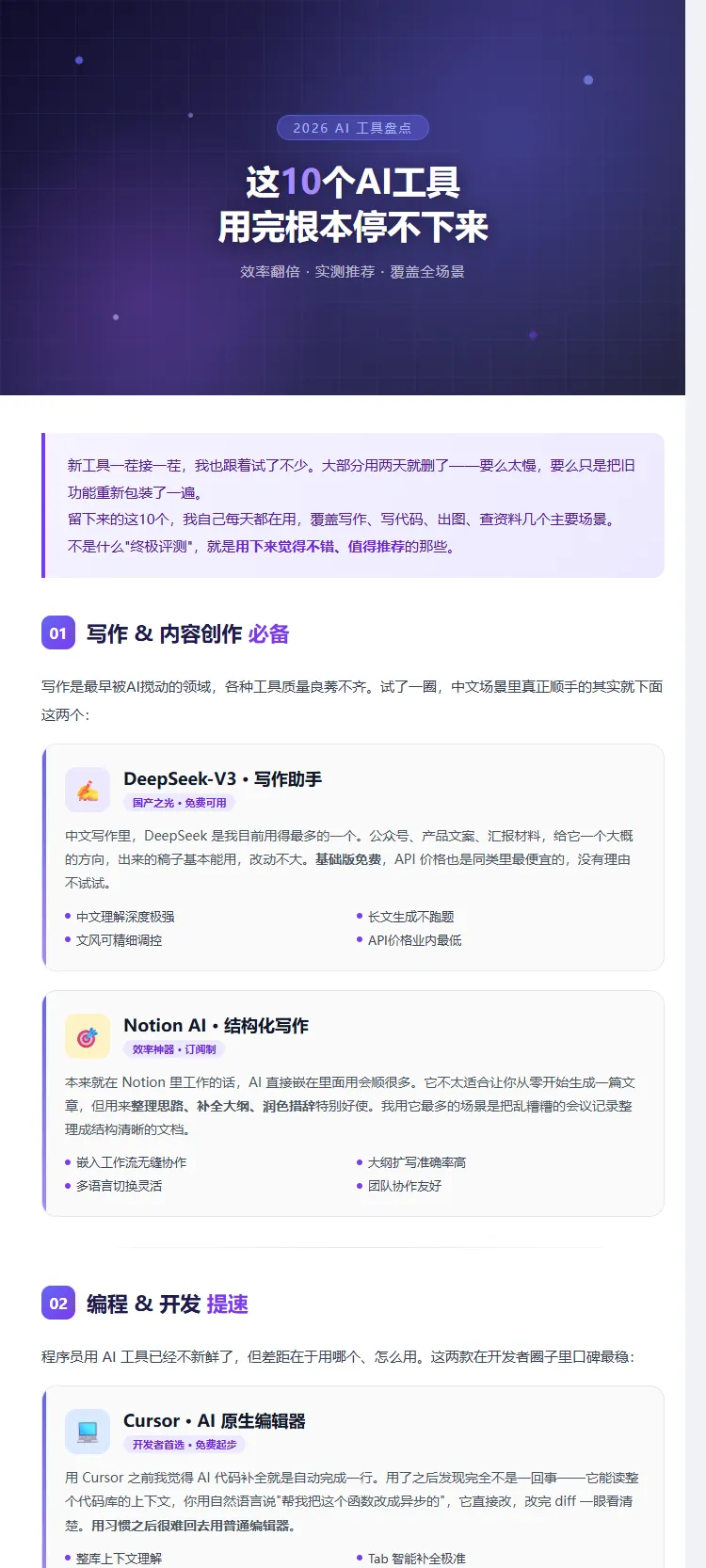
Task: Click the bullet "整库上下文理解"
Action: [x=120, y=1559]
